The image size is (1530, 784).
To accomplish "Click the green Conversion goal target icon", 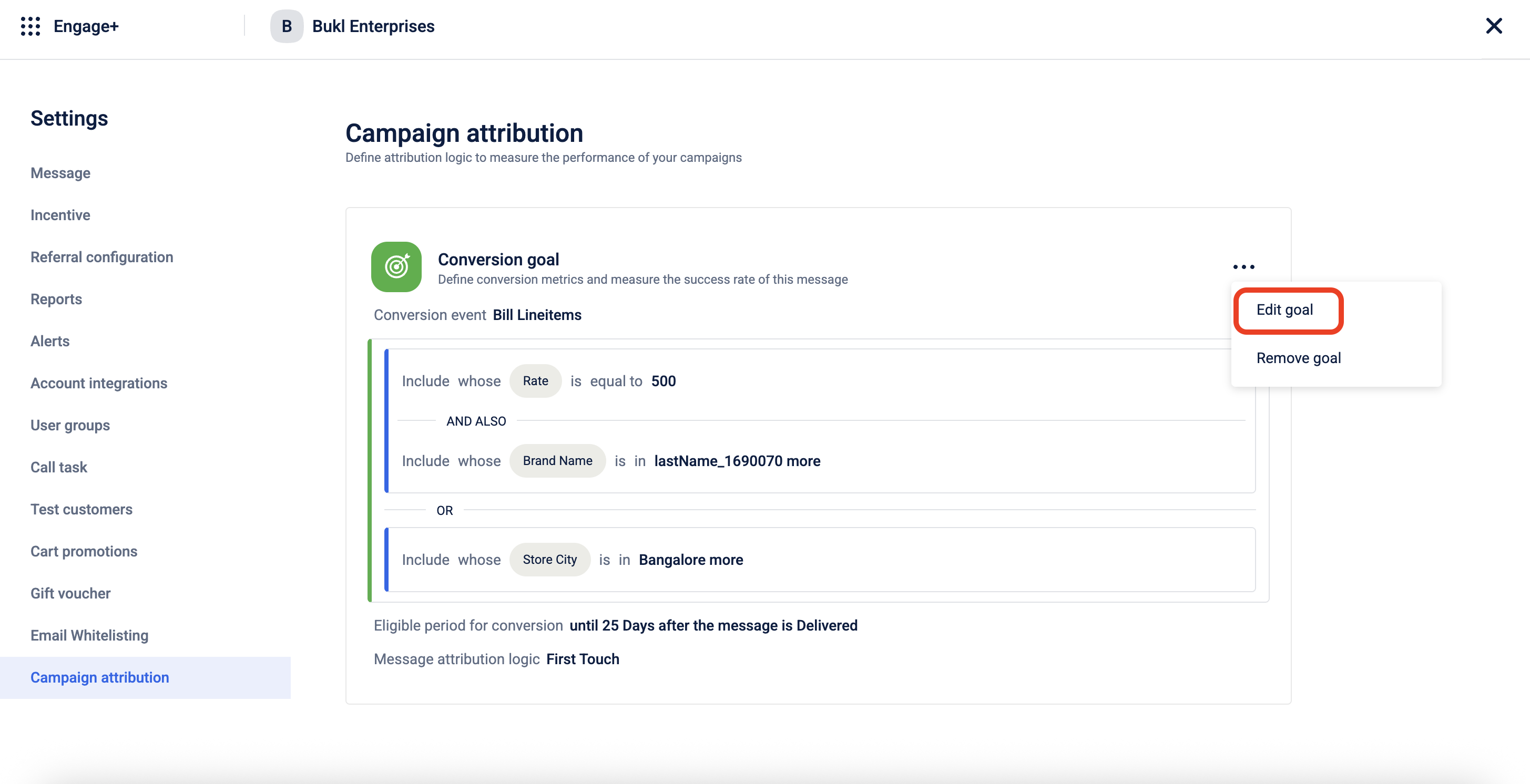I will coord(396,266).
